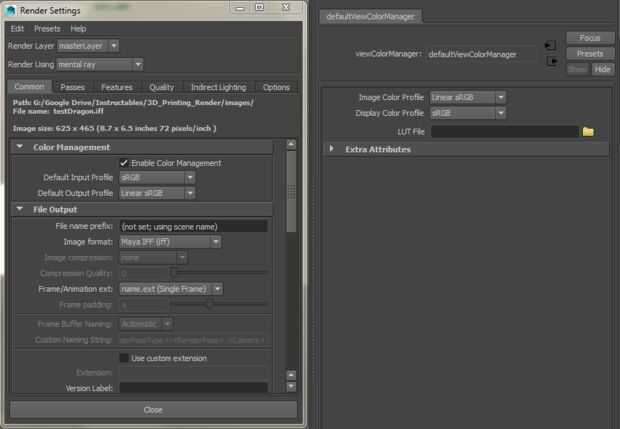Screen dimensions: 620x429
Task: Click the File name prefix field
Action: 193,227
